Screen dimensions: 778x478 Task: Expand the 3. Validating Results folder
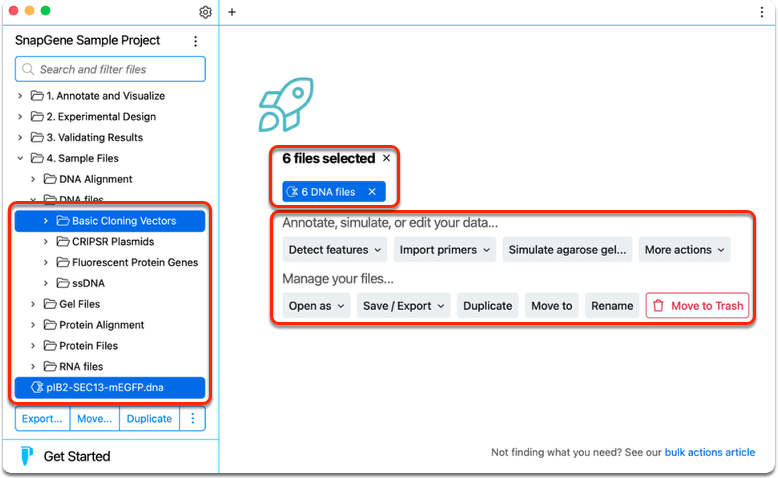click(20, 137)
